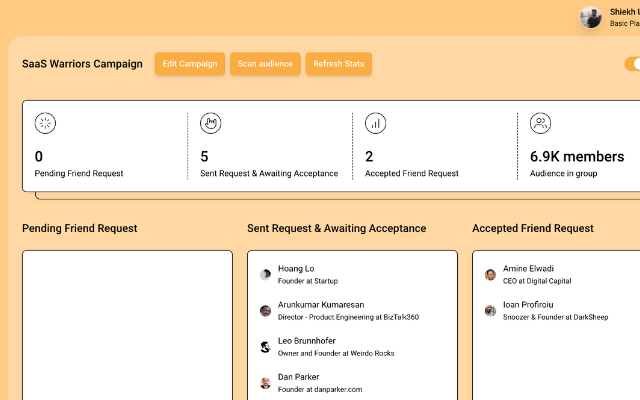Toggle the campaign on/off switch
This screenshot has width=640, height=400.
(x=632, y=64)
